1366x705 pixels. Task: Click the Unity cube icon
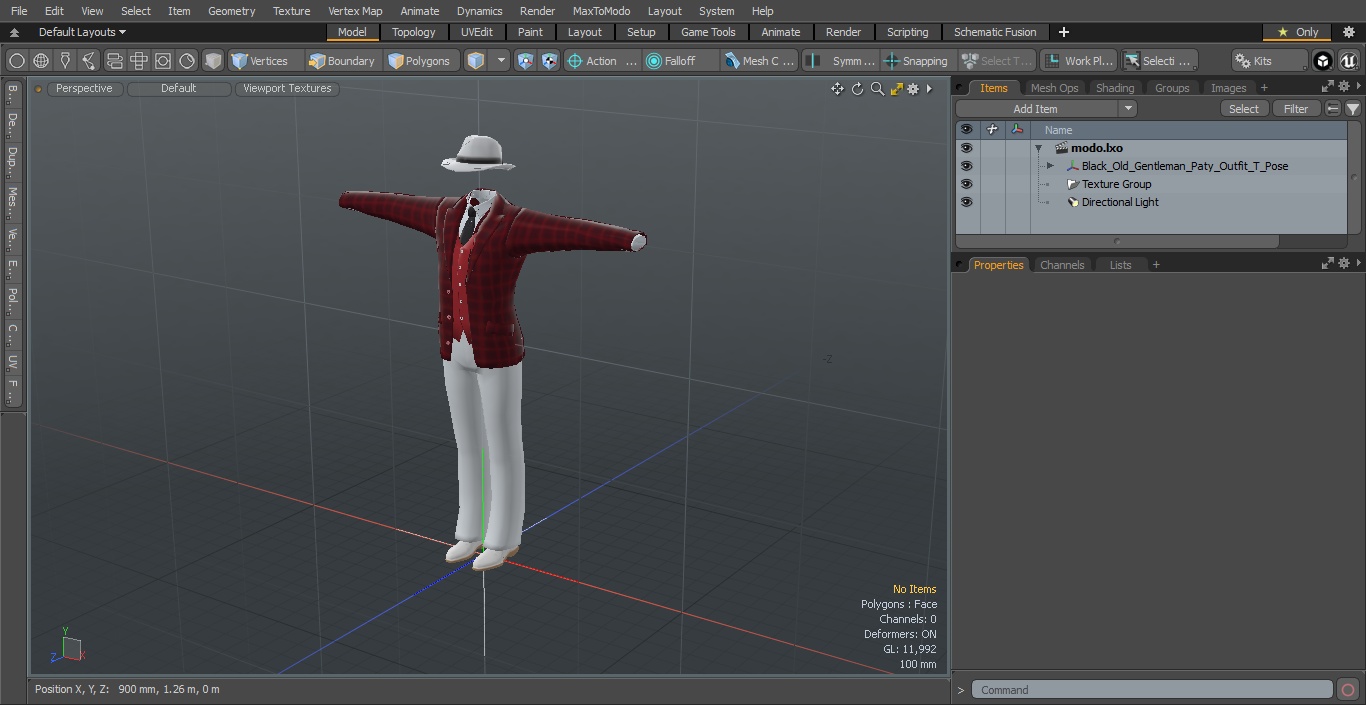click(1323, 61)
